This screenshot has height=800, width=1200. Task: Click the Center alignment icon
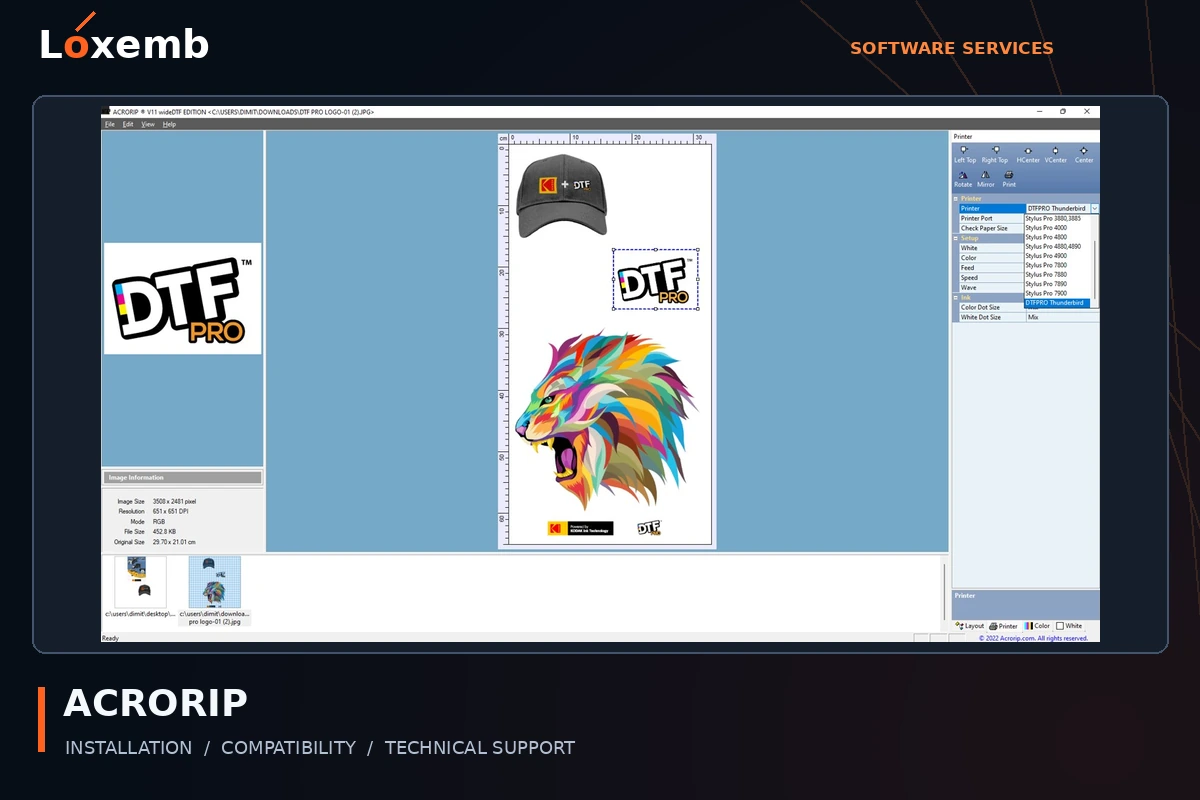point(1084,151)
